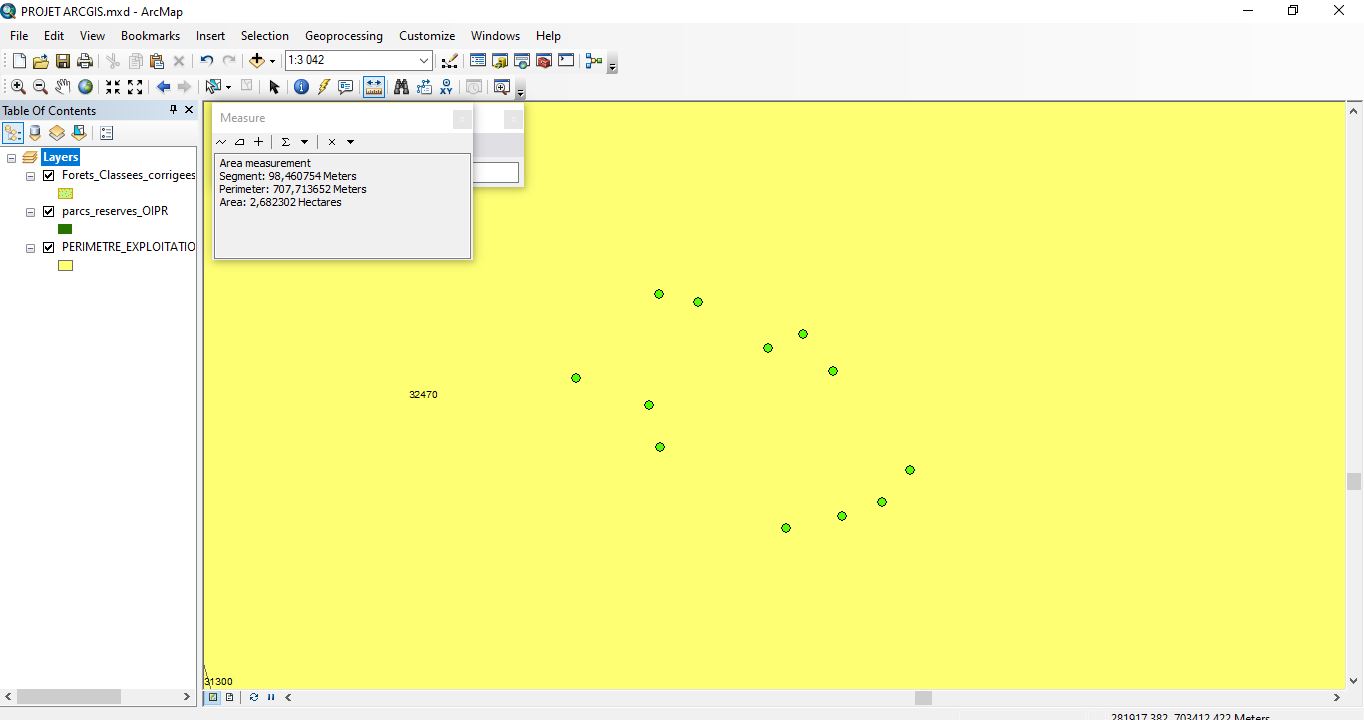
Task: Paste from clipboard icon in toolbar
Action: 157,61
